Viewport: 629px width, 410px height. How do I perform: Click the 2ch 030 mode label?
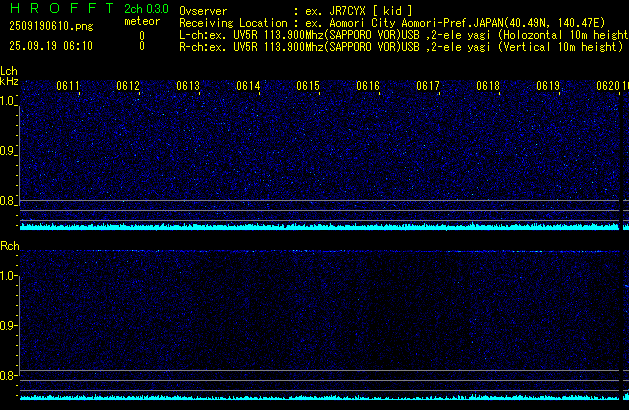146,9
